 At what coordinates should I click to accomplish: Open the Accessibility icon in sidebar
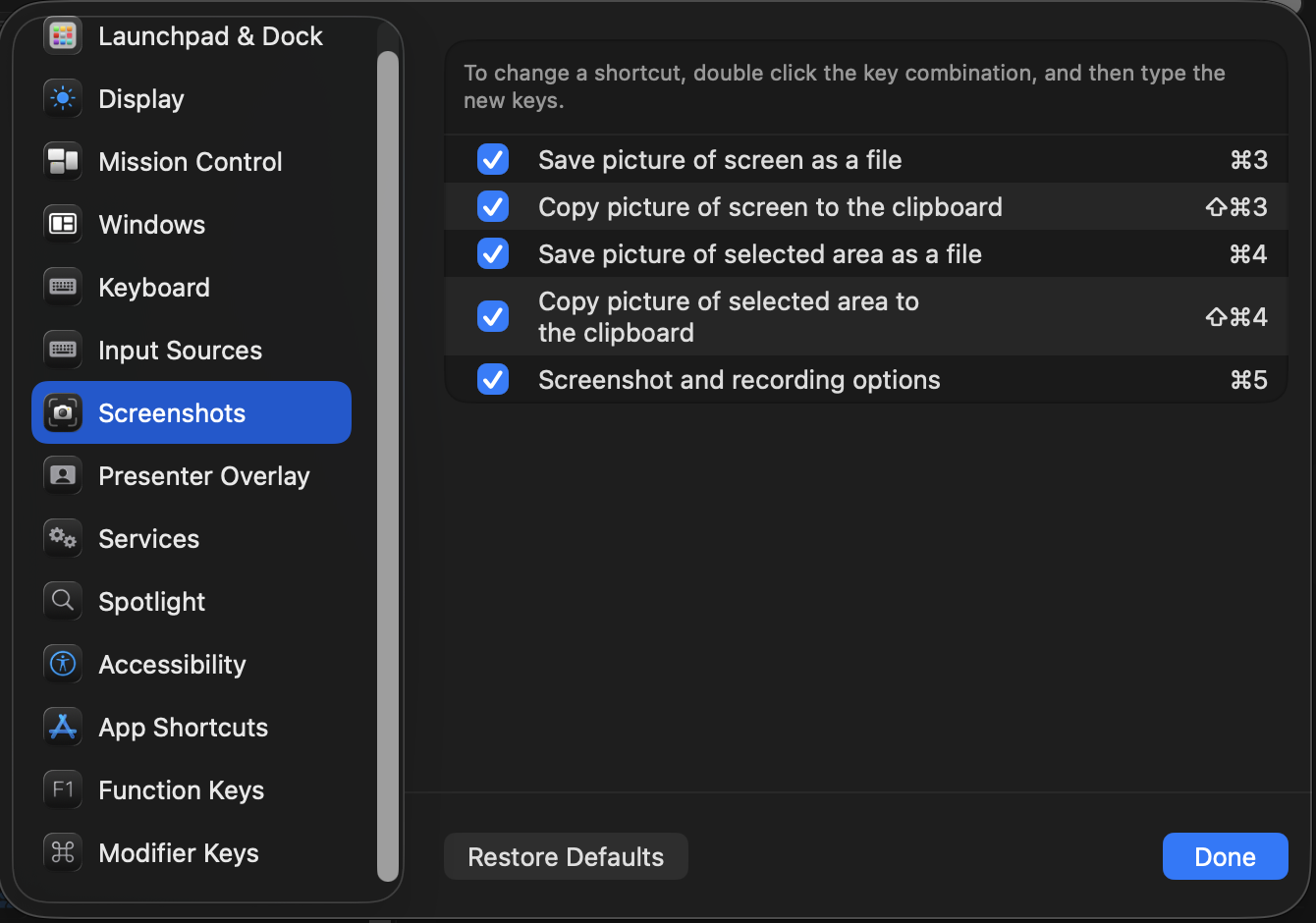tap(63, 665)
